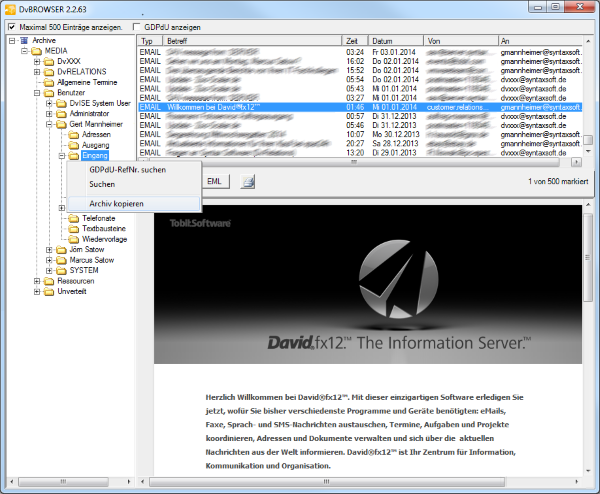
Task: Click the EML export button
Action: click(x=214, y=181)
